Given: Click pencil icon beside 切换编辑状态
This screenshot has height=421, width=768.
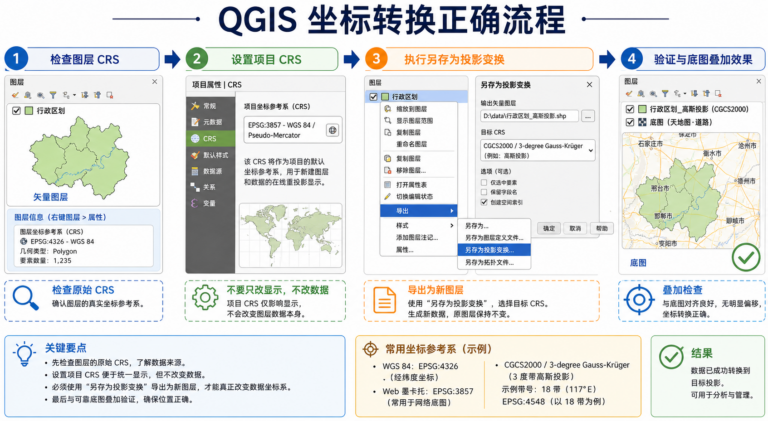Looking at the screenshot, I should click(387, 196).
